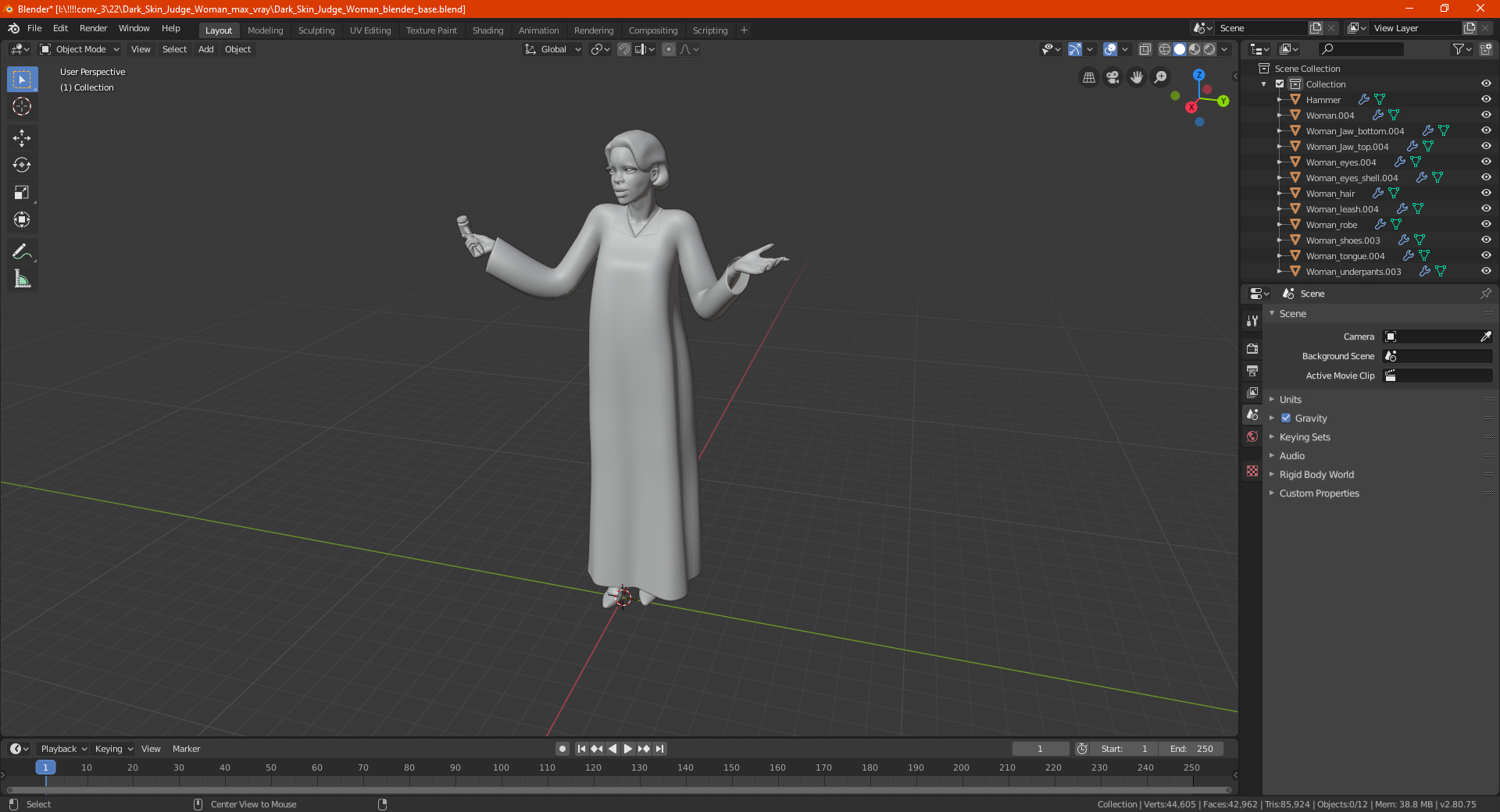Switch to wireframe shading mode
Screen dimensions: 1500x812
pos(1164,49)
